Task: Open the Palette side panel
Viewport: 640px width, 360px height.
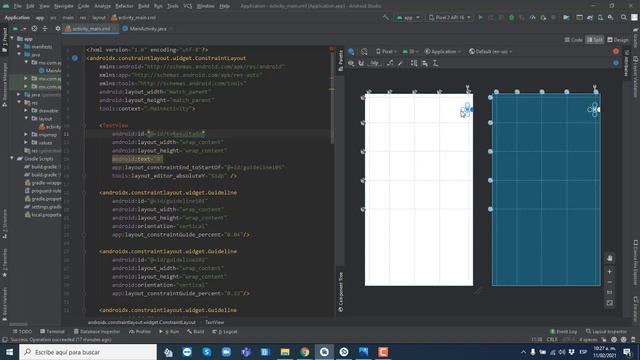Action: click(341, 60)
